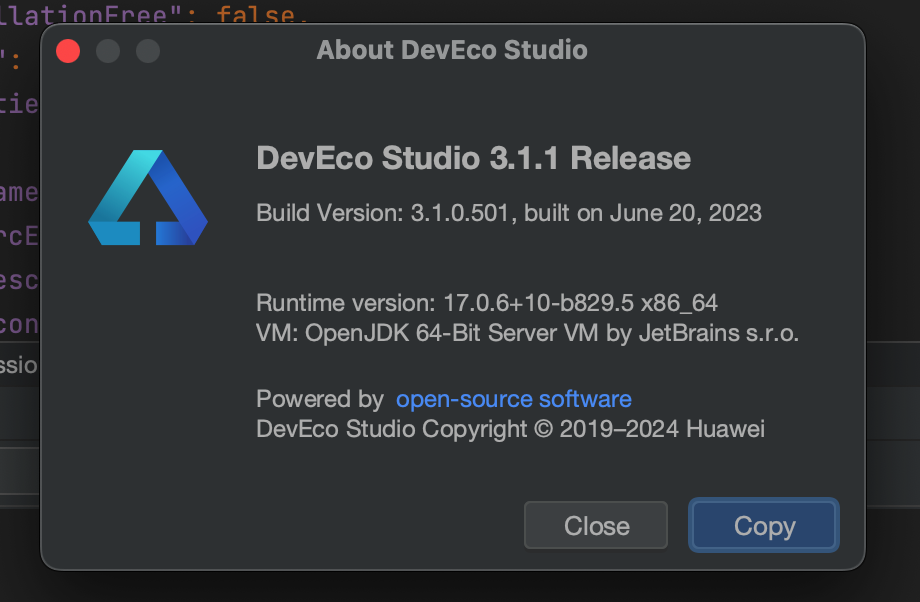Viewport: 920px width, 602px height.
Task: Click the 'false' value in background editor
Action: click(x=255, y=15)
